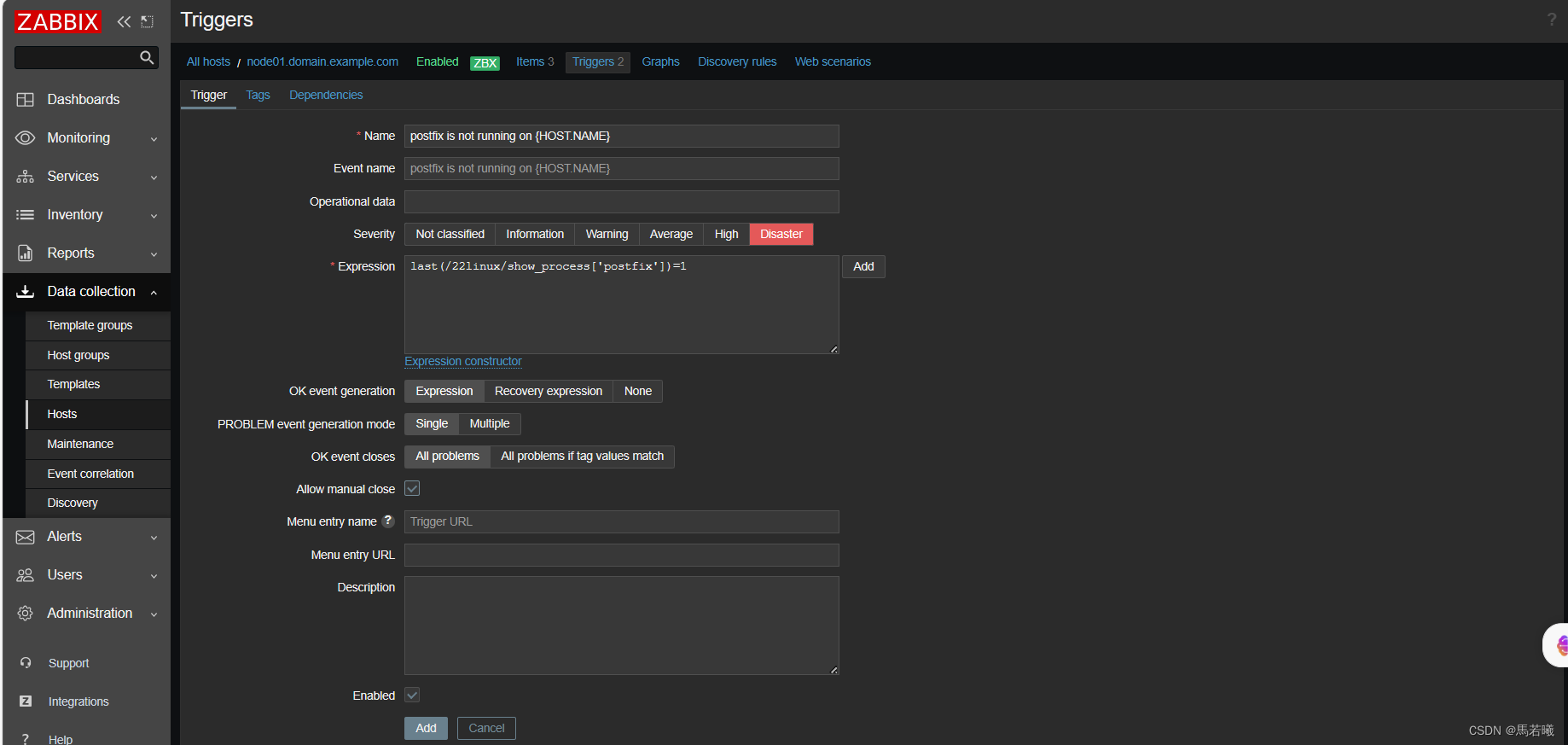This screenshot has width=1568, height=745.
Task: Click the Help question mark icon in sidebar
Action: [26, 739]
